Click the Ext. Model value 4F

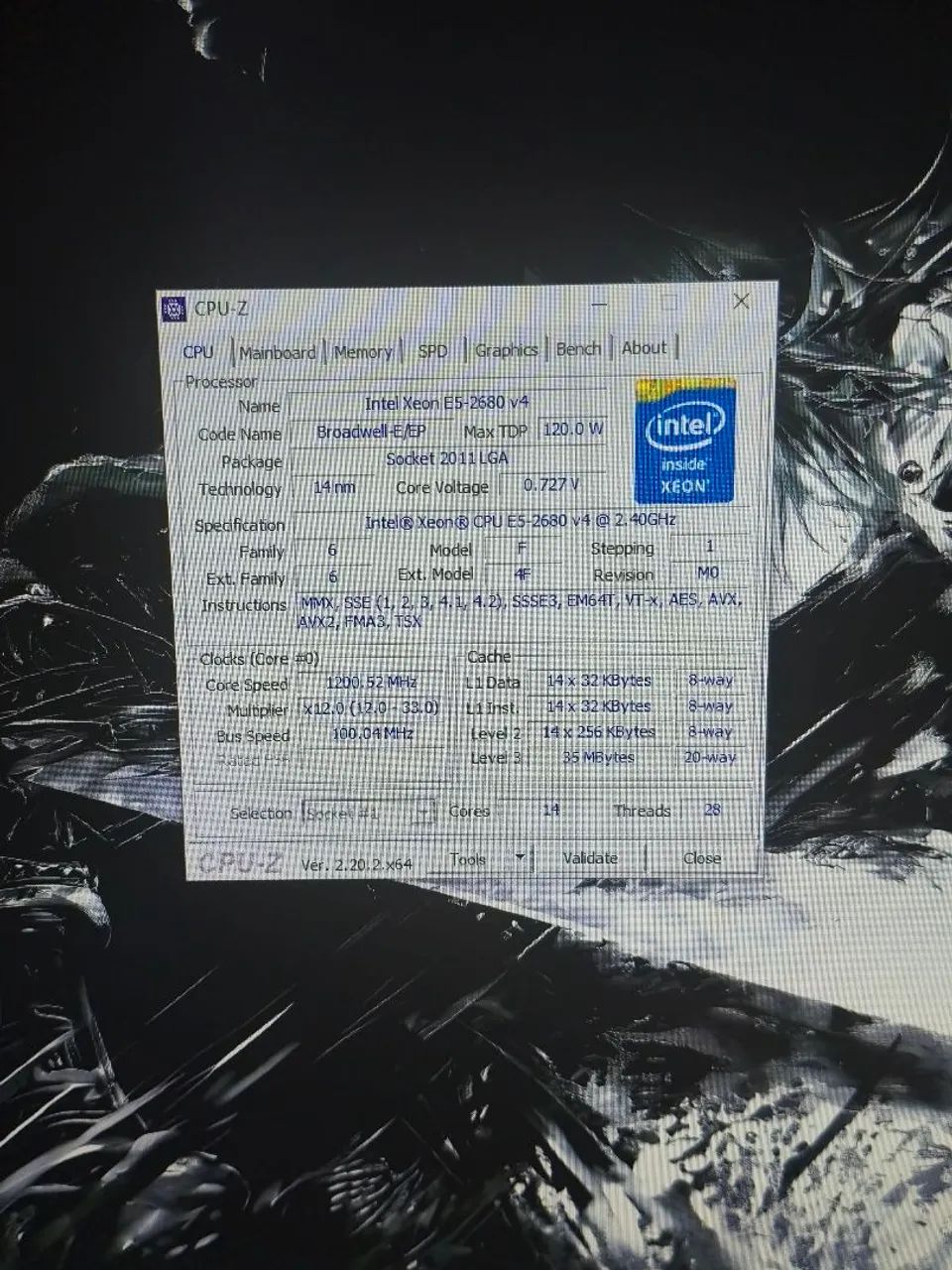point(523,573)
